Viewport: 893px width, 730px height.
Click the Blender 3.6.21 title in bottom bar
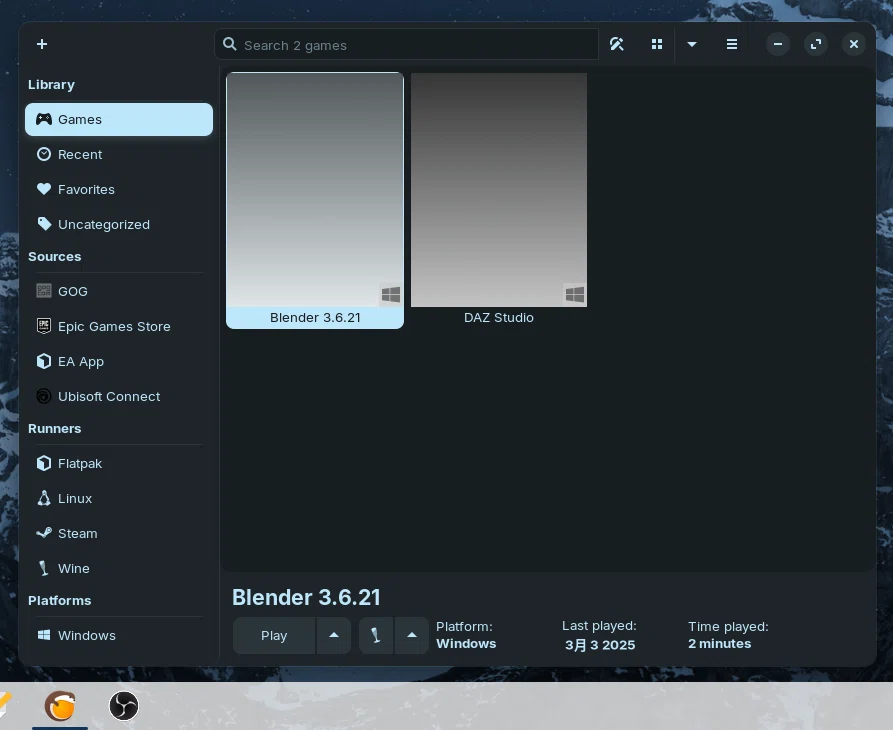click(x=306, y=597)
